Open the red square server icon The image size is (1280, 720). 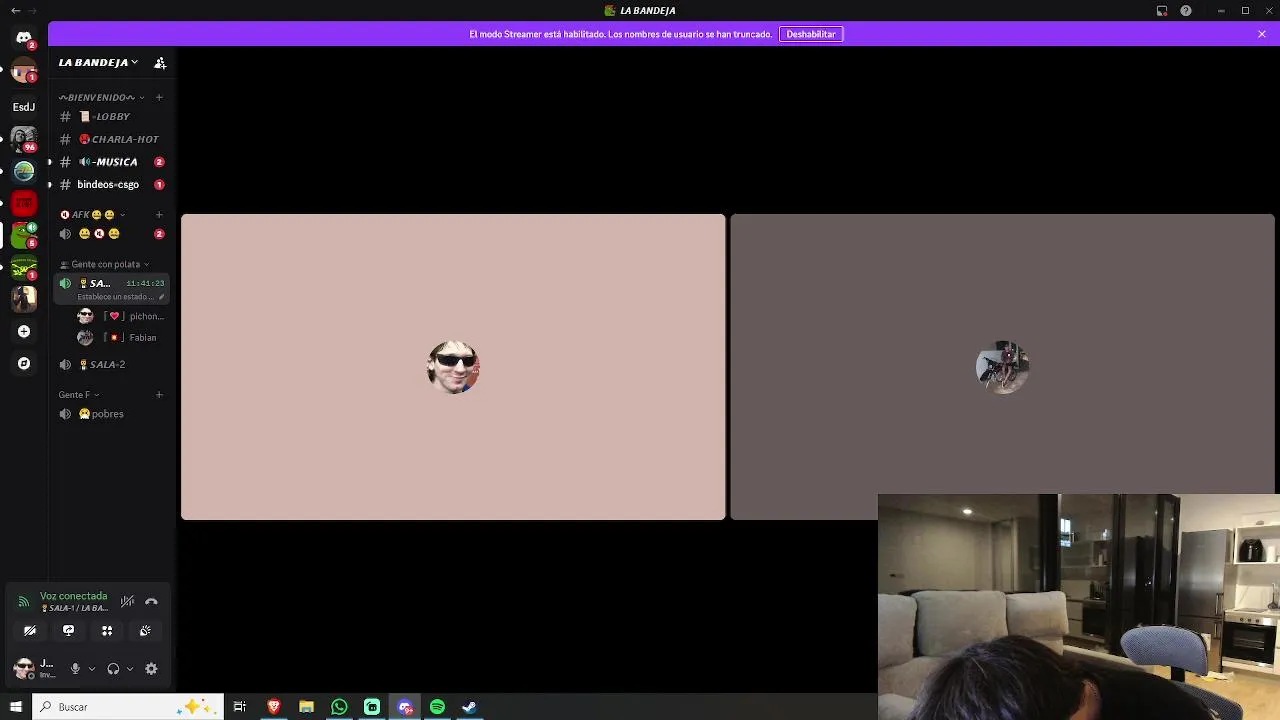[x=24, y=203]
